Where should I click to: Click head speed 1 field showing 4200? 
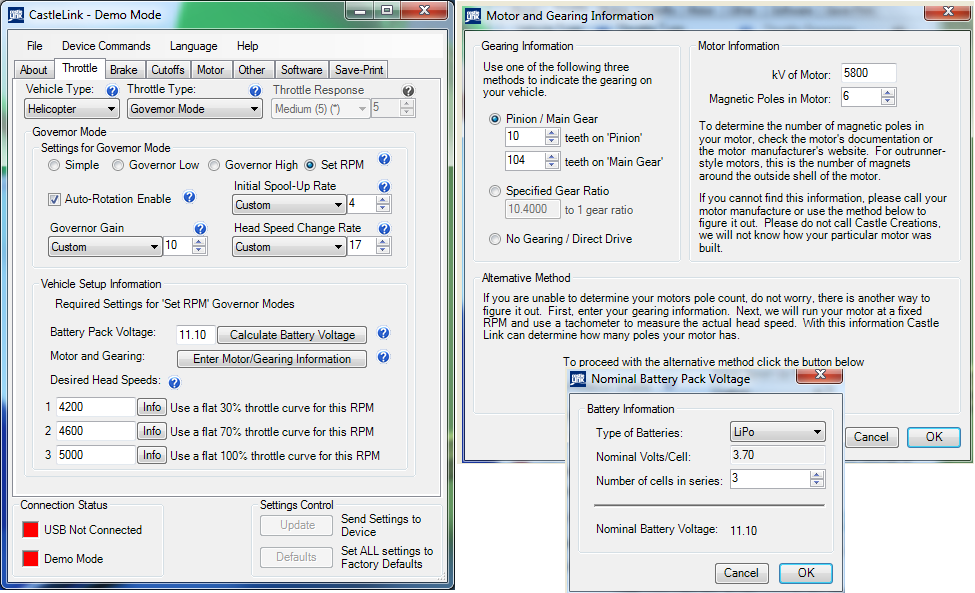point(96,407)
